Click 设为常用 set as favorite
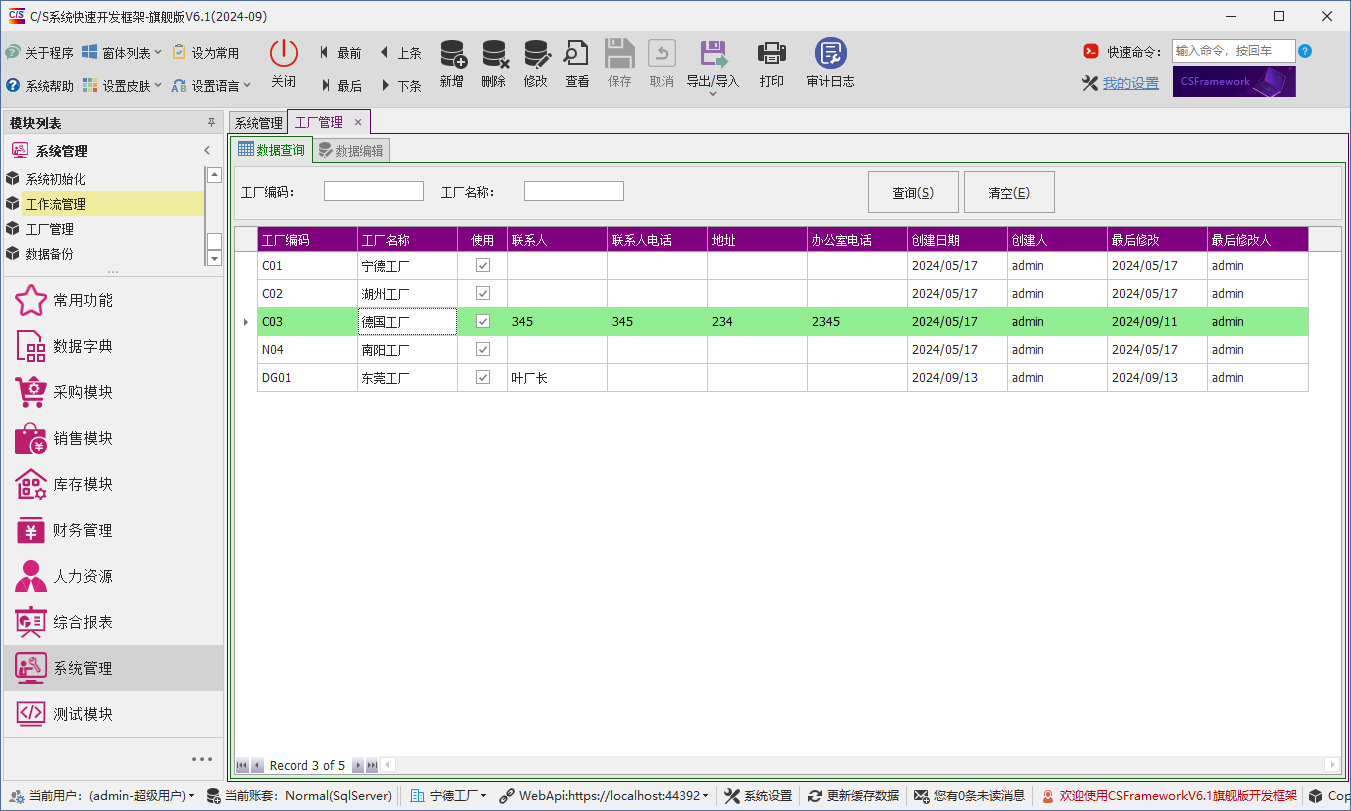The width and height of the screenshot is (1351, 811). point(206,53)
